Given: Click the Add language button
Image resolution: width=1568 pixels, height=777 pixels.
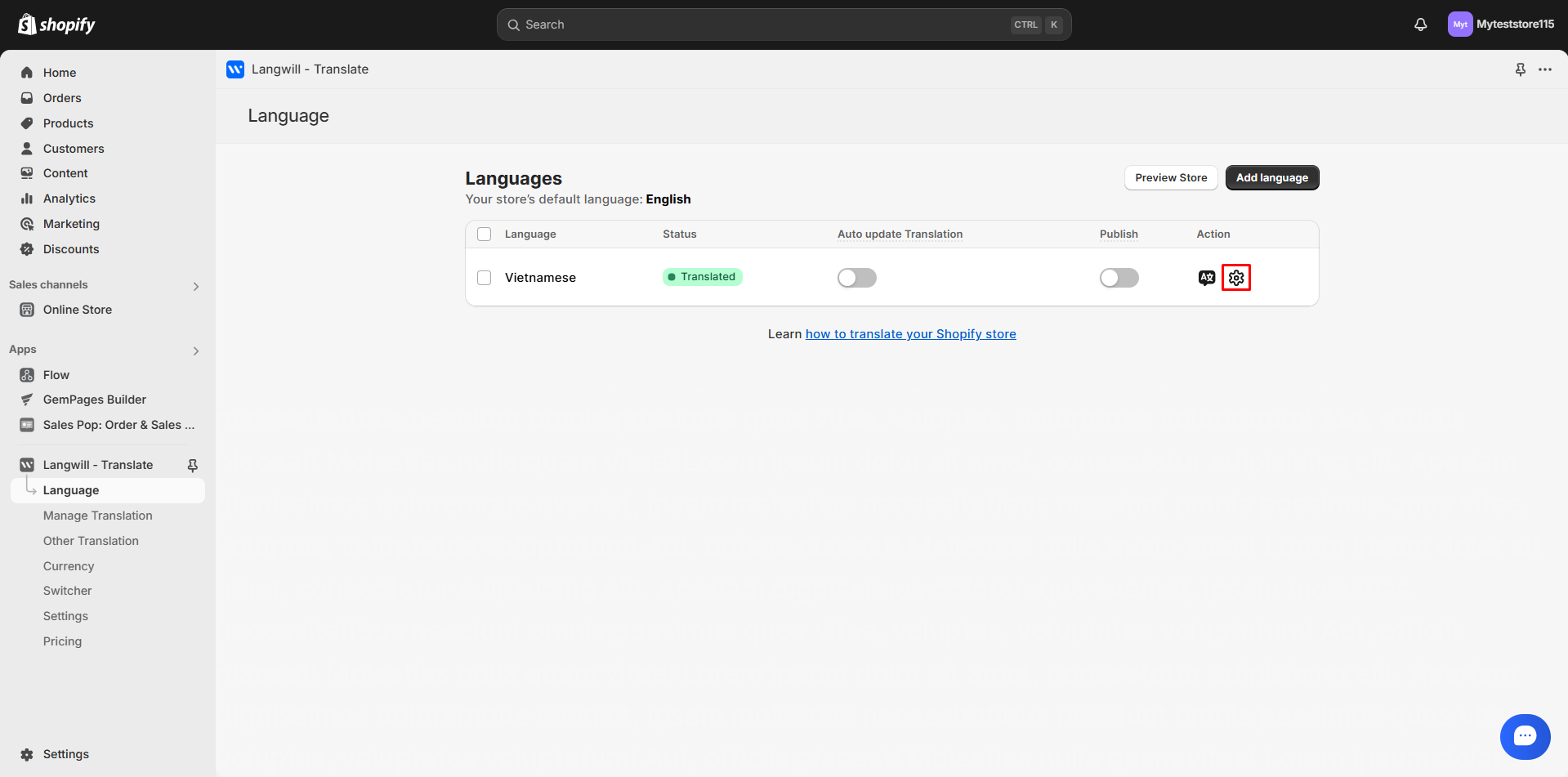Looking at the screenshot, I should (x=1271, y=178).
